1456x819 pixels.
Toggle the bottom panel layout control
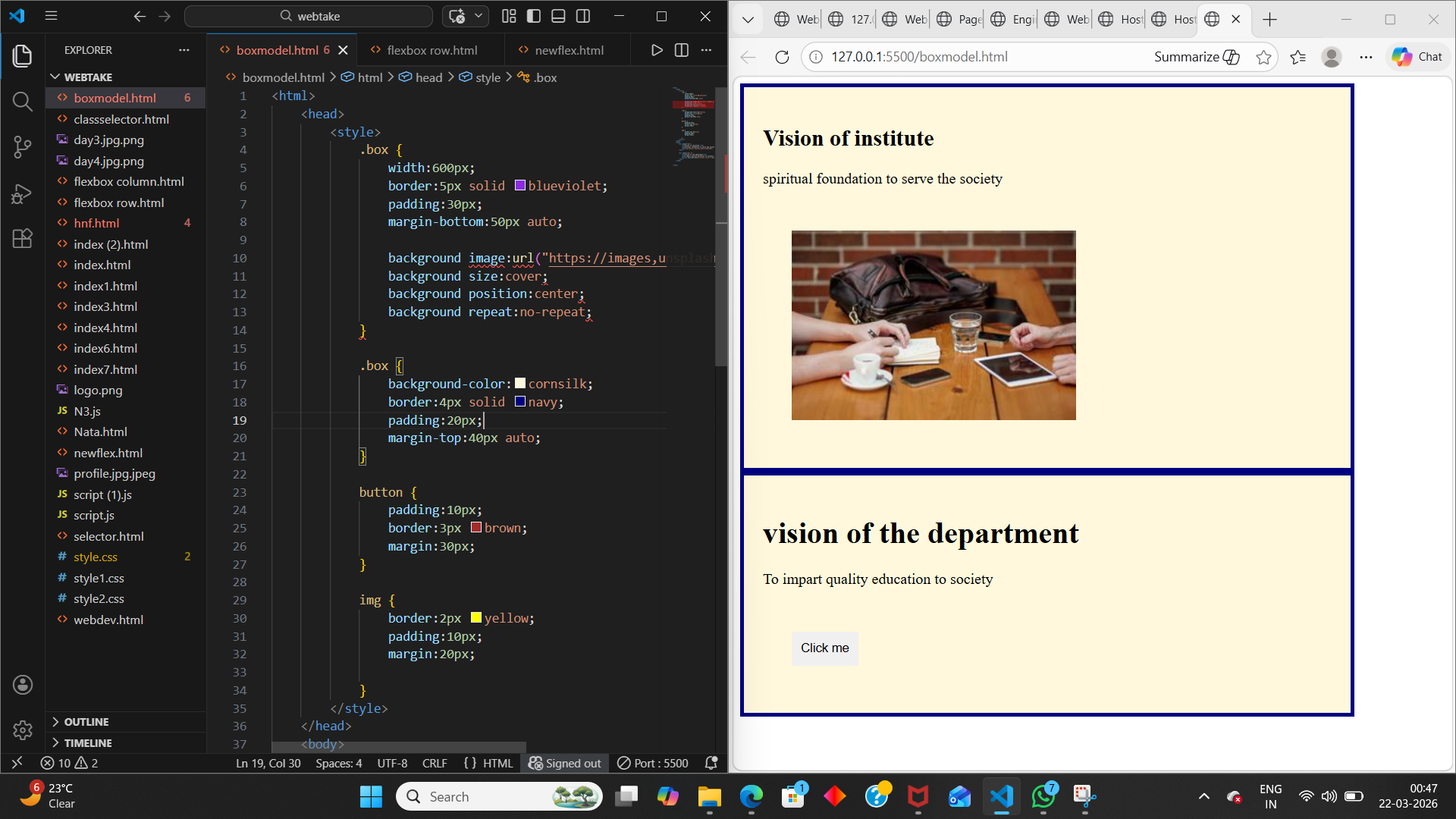coord(558,15)
